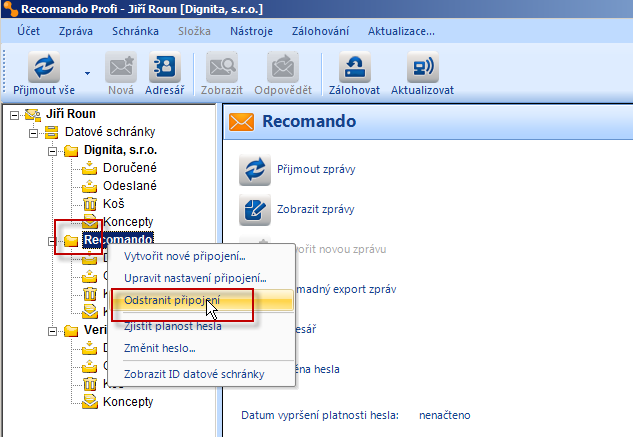Screen dimensions: 633x437
Task: Collapse the Dignita, s.r.o. folder node
Action: click(x=52, y=151)
